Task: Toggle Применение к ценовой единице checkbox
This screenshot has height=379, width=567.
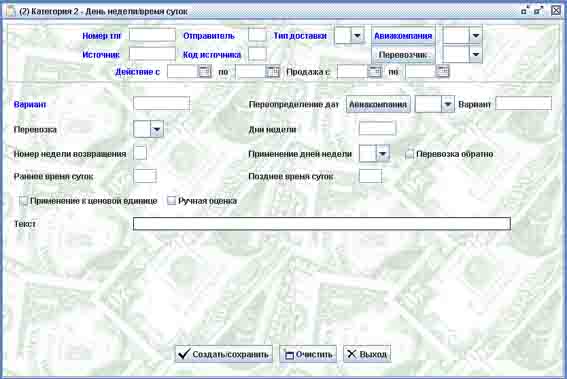Action: pyautogui.click(x=23, y=201)
